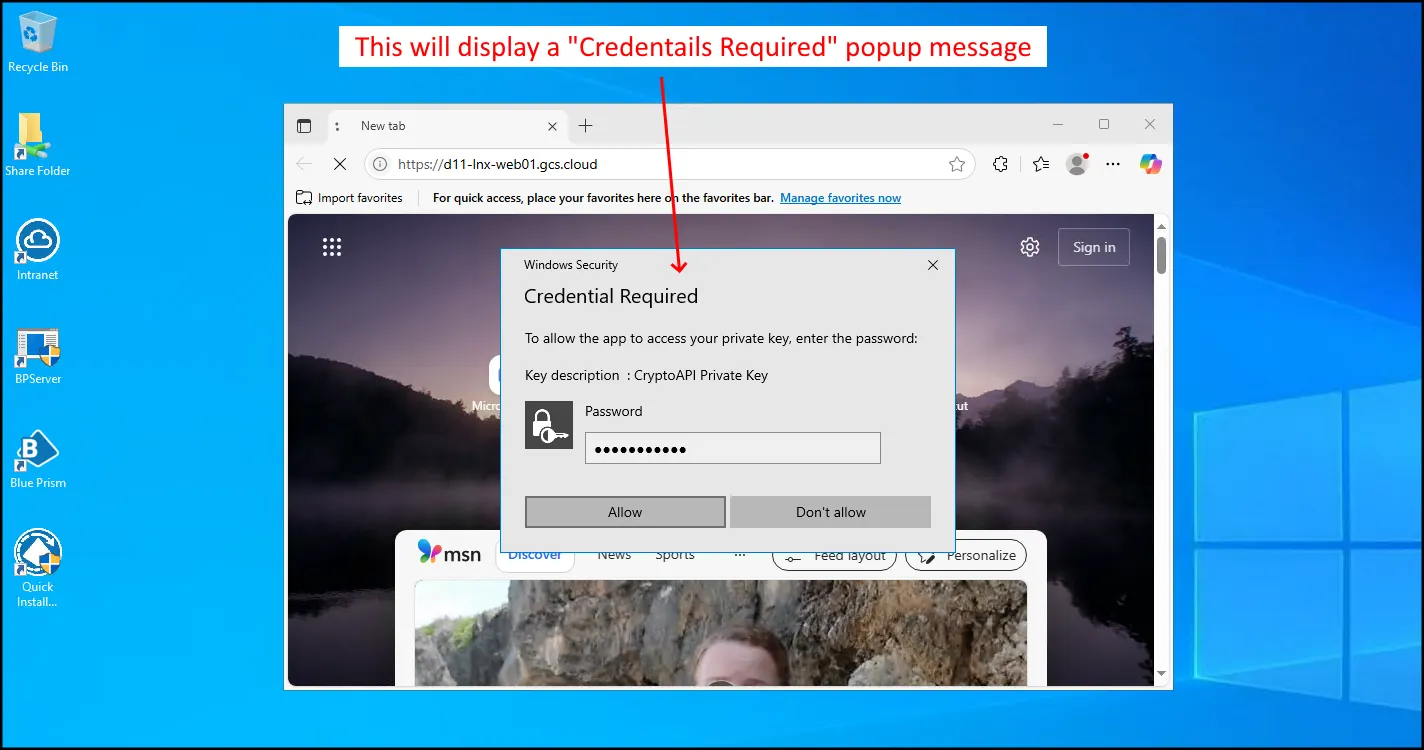
Task: Open the Recycle Bin desktop icon
Action: (38, 34)
